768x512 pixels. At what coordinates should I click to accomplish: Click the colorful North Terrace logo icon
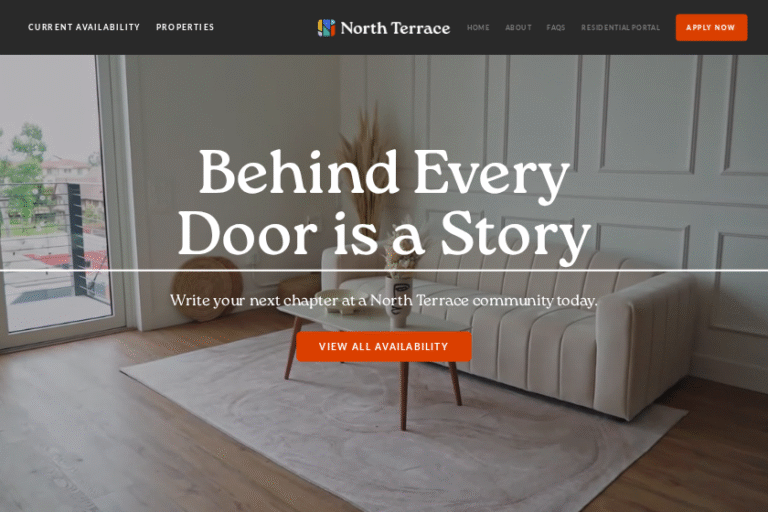pos(326,28)
